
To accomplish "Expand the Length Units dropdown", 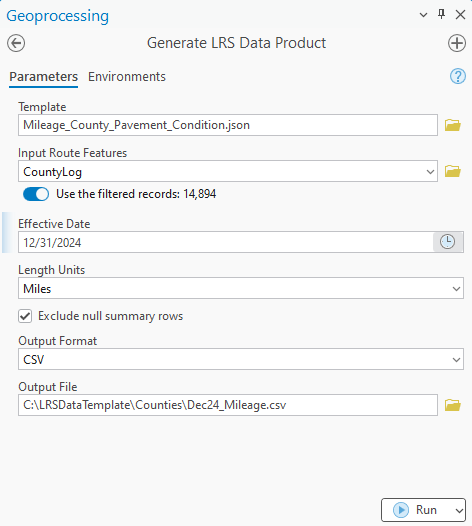I will pos(456,288).
